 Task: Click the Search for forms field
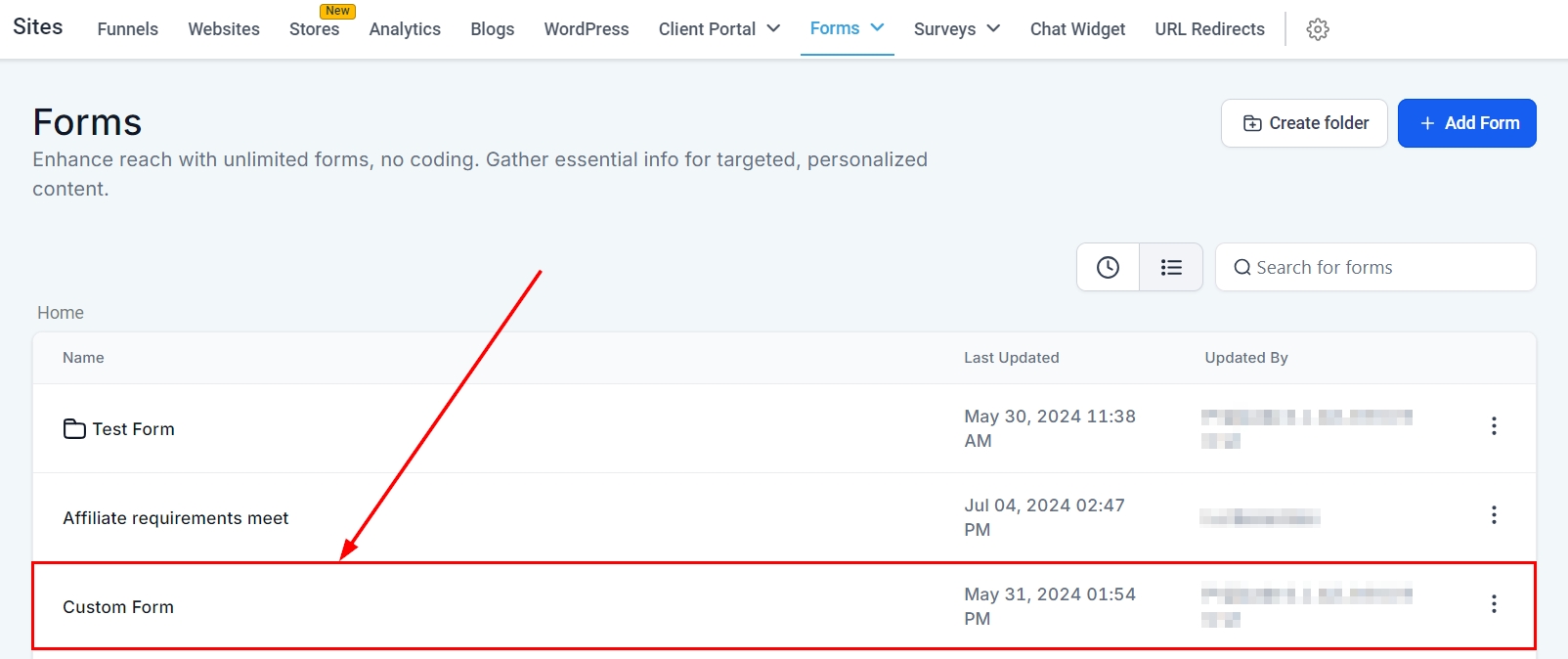(1388, 268)
